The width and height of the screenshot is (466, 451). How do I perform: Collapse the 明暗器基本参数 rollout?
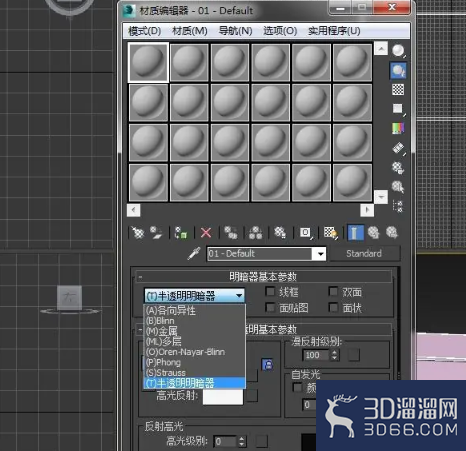[263, 277]
